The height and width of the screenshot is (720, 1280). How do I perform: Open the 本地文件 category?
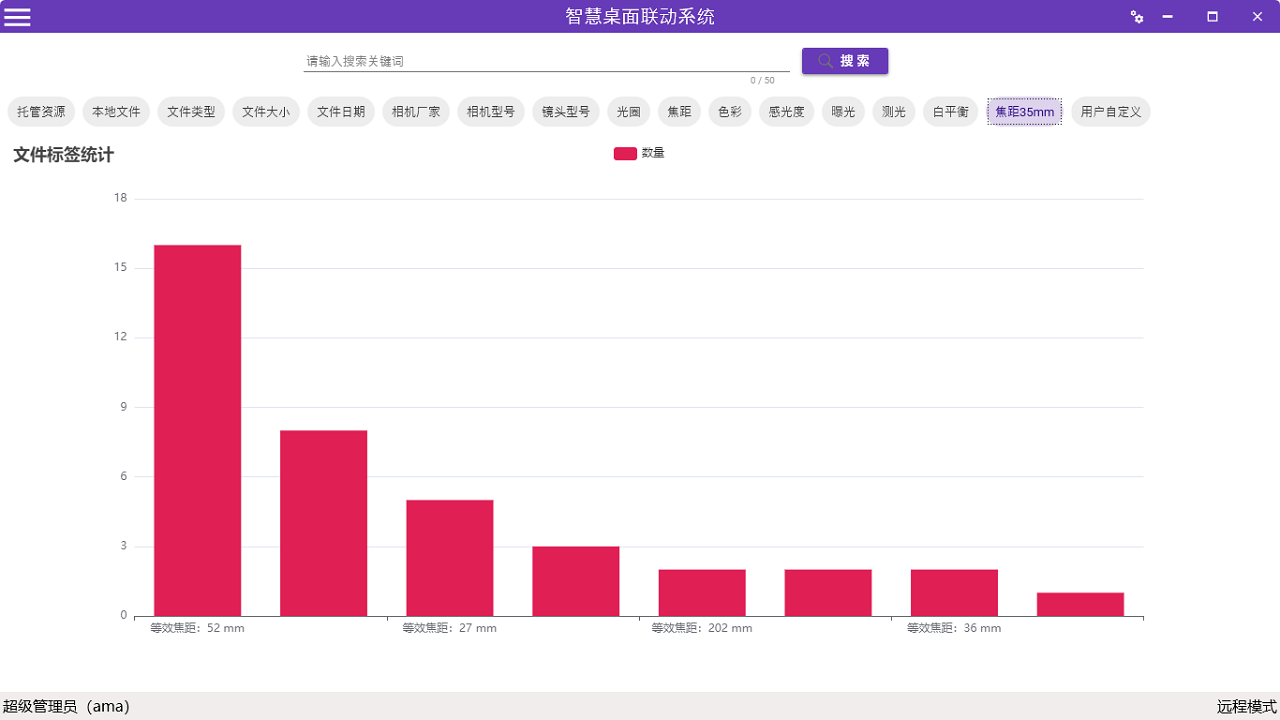[116, 111]
